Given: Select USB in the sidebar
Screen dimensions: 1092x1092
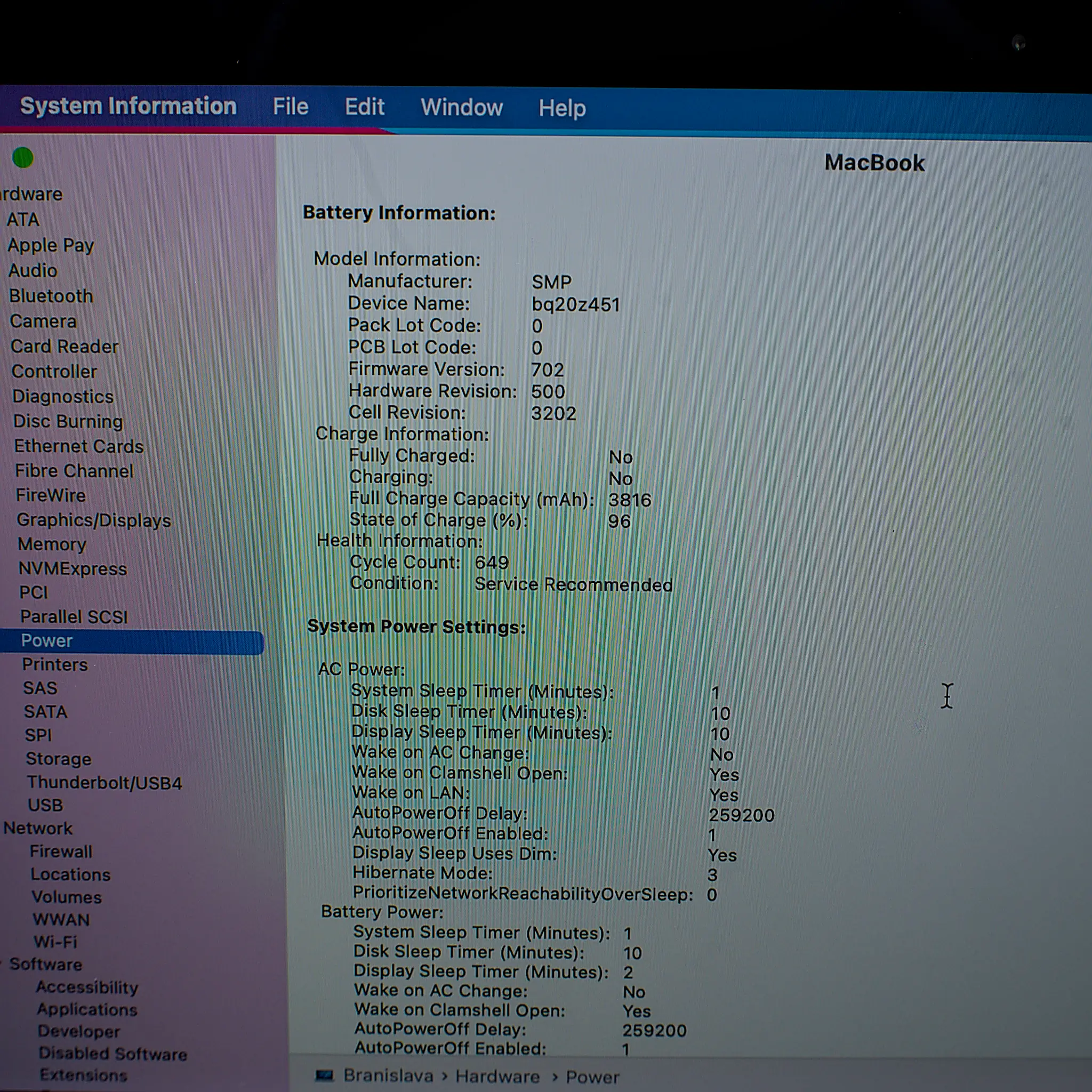Looking at the screenshot, I should (45, 805).
